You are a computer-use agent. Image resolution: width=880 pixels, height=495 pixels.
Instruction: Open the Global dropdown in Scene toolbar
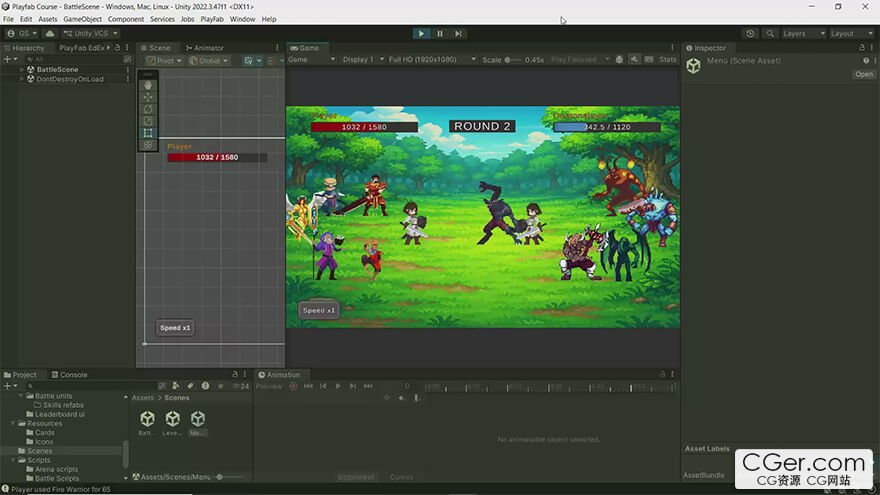[x=209, y=61]
